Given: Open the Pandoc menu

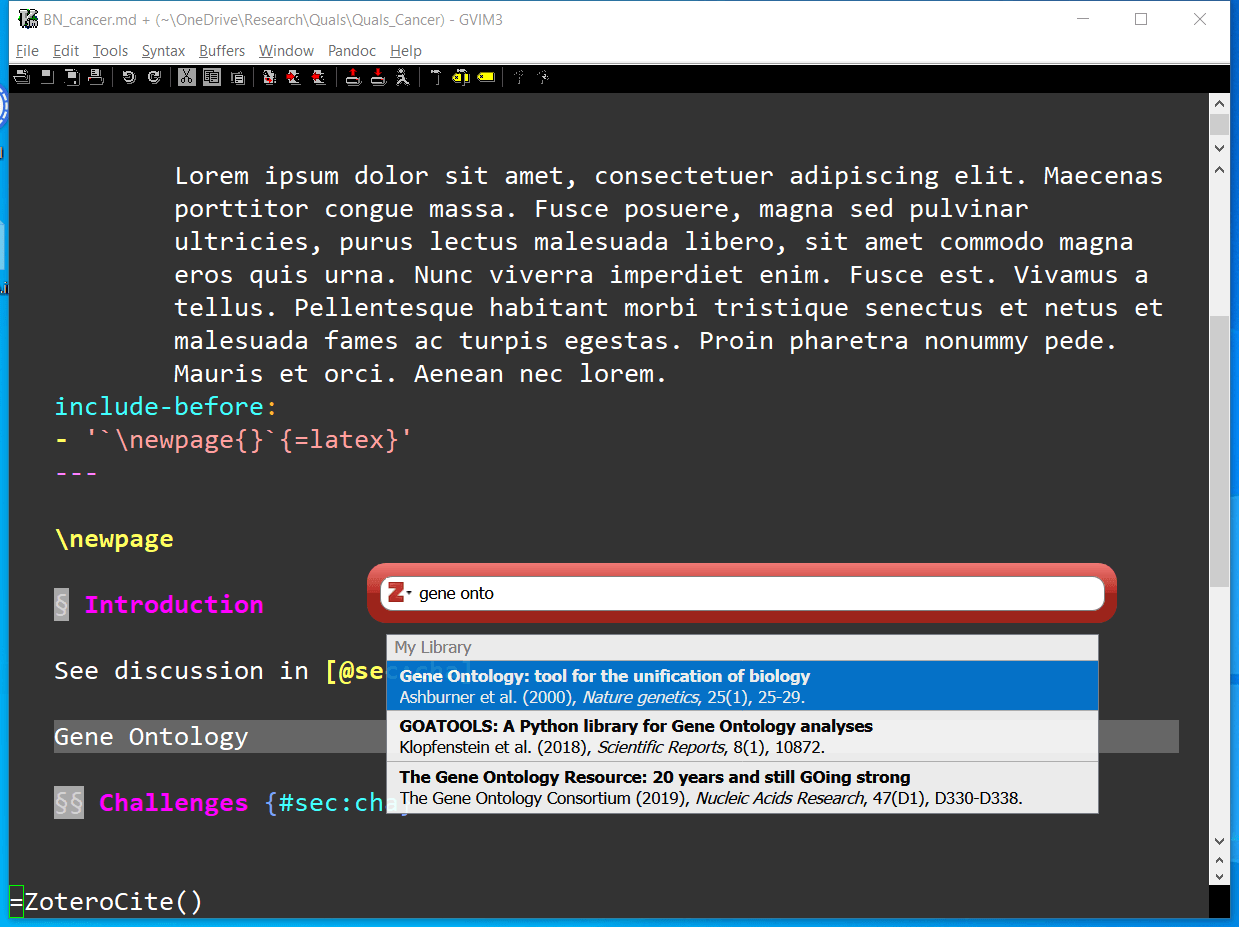Looking at the screenshot, I should click(351, 50).
